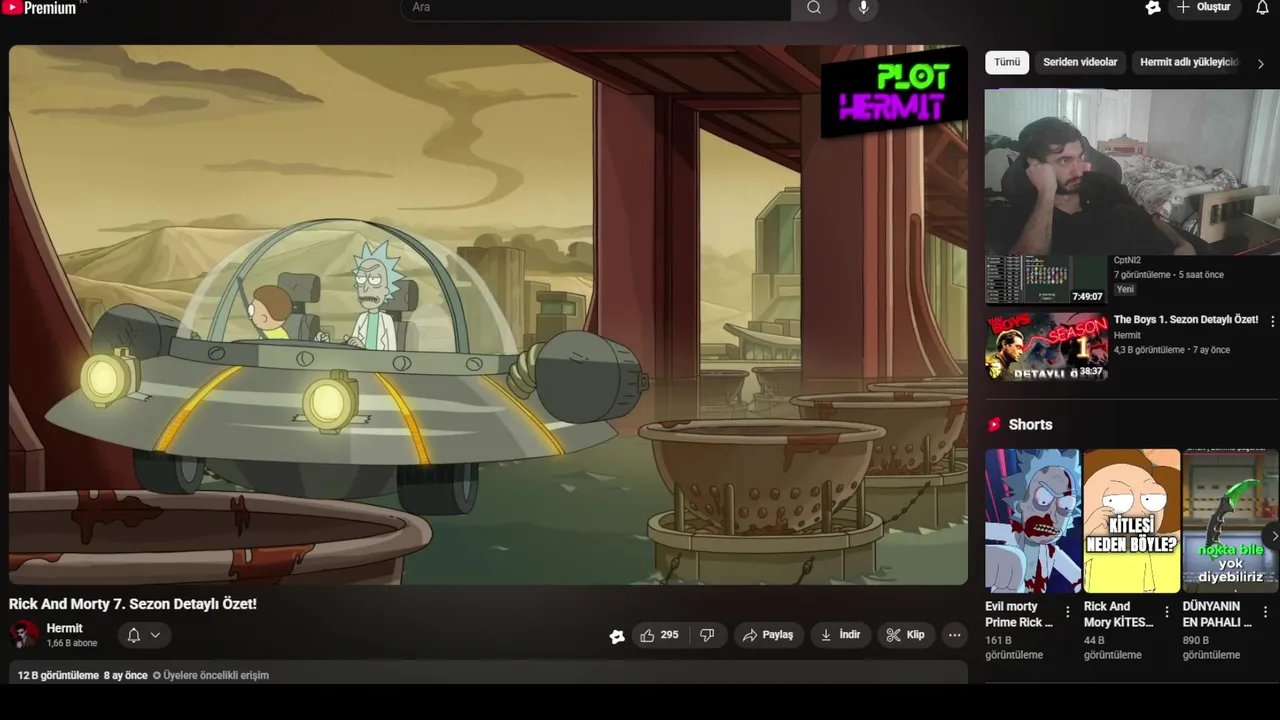Submit search with the magnifier icon
1280x720 pixels.
click(814, 8)
